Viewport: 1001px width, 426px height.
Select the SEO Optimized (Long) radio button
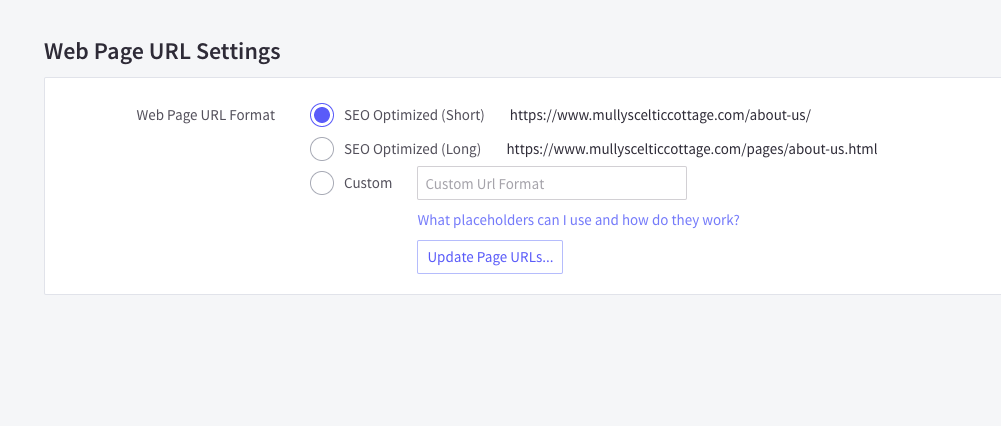tap(322, 149)
